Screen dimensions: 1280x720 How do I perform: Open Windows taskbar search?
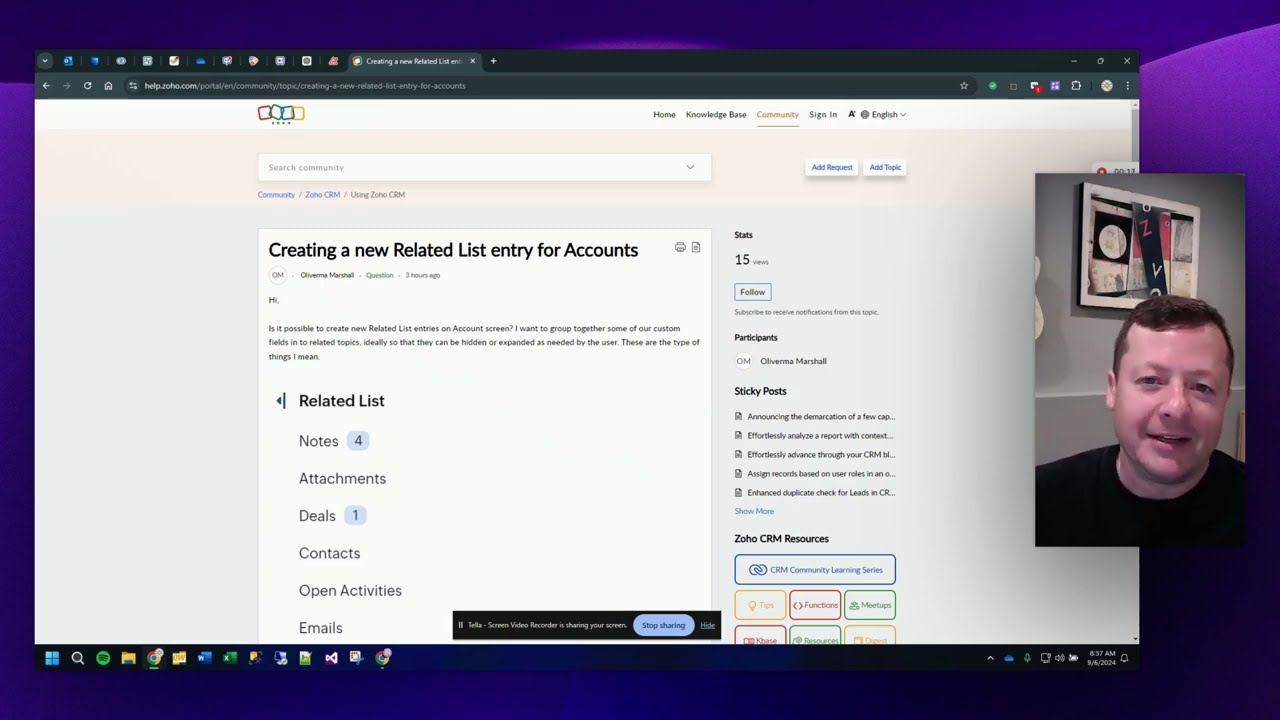click(77, 658)
